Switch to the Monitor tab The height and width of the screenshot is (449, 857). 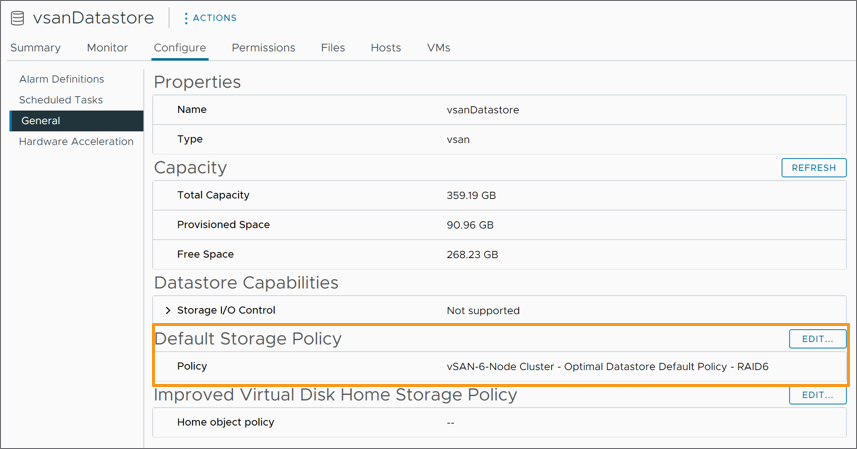107,48
